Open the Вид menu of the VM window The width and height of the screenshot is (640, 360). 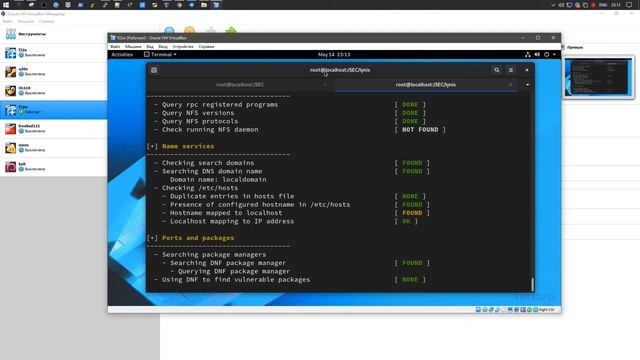point(150,47)
